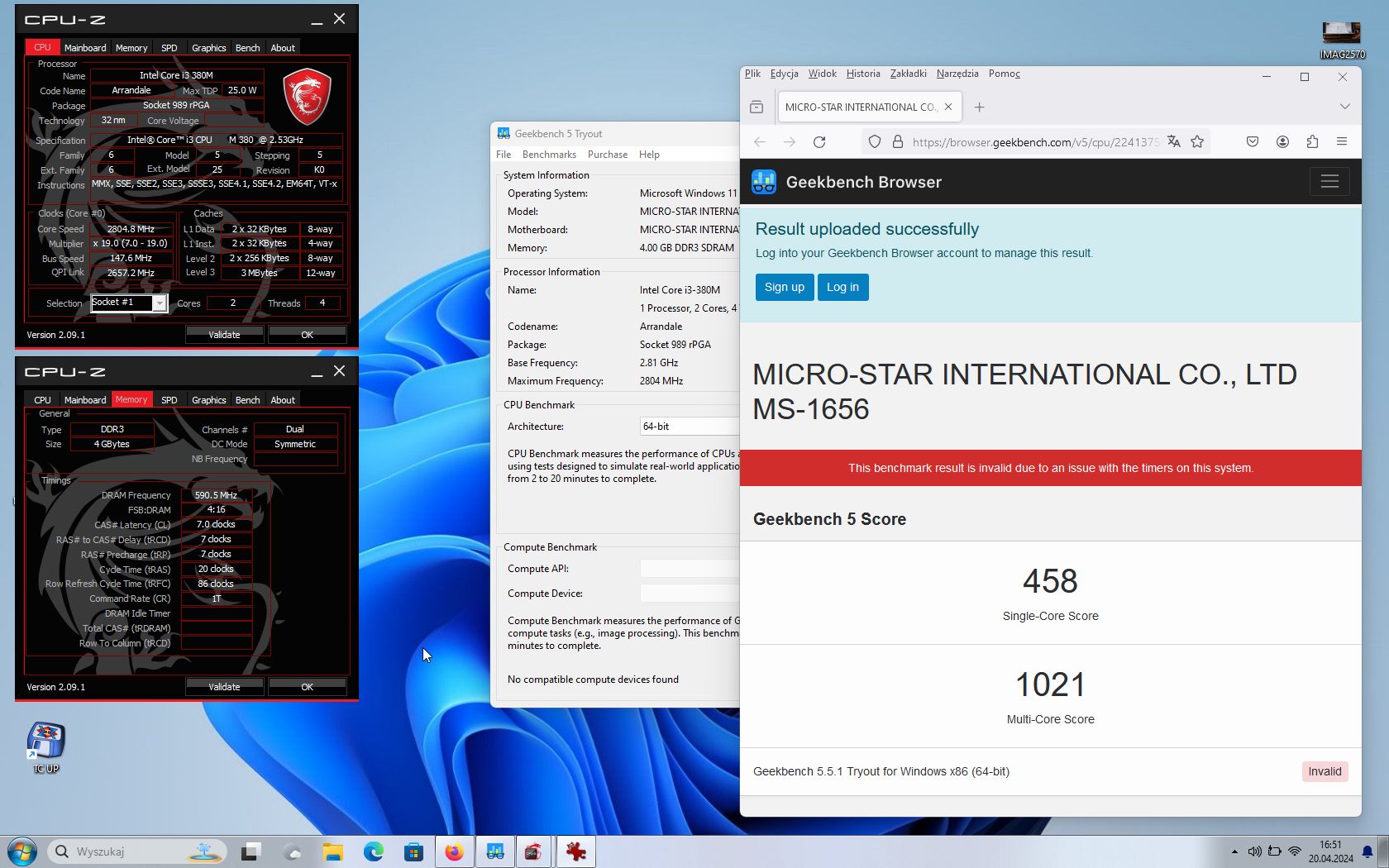Open the Purchase menu in Geekbench 5
Image resolution: width=1389 pixels, height=868 pixels.
tap(608, 155)
